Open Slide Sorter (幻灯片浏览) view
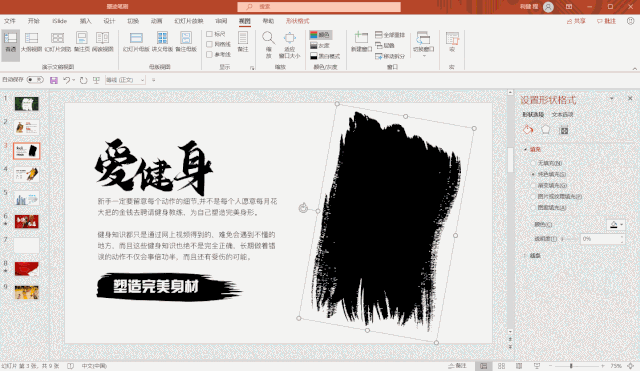 click(58, 42)
